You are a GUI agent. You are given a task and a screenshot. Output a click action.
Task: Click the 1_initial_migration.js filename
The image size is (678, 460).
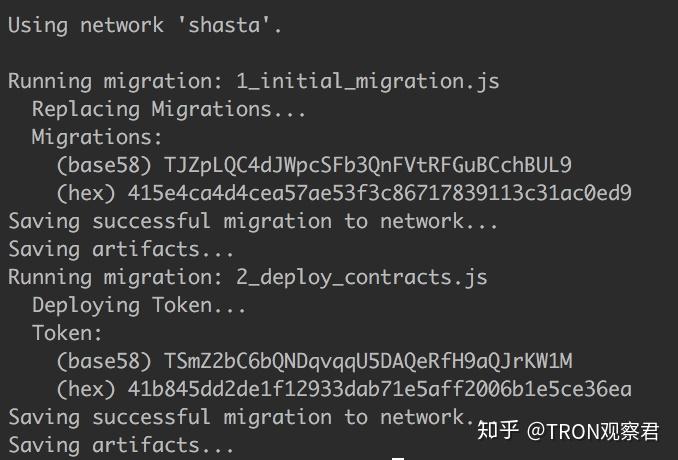(367, 81)
